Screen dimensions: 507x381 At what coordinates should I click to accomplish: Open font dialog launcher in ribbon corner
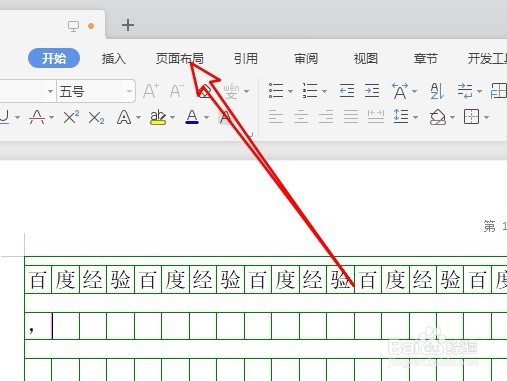point(251,135)
